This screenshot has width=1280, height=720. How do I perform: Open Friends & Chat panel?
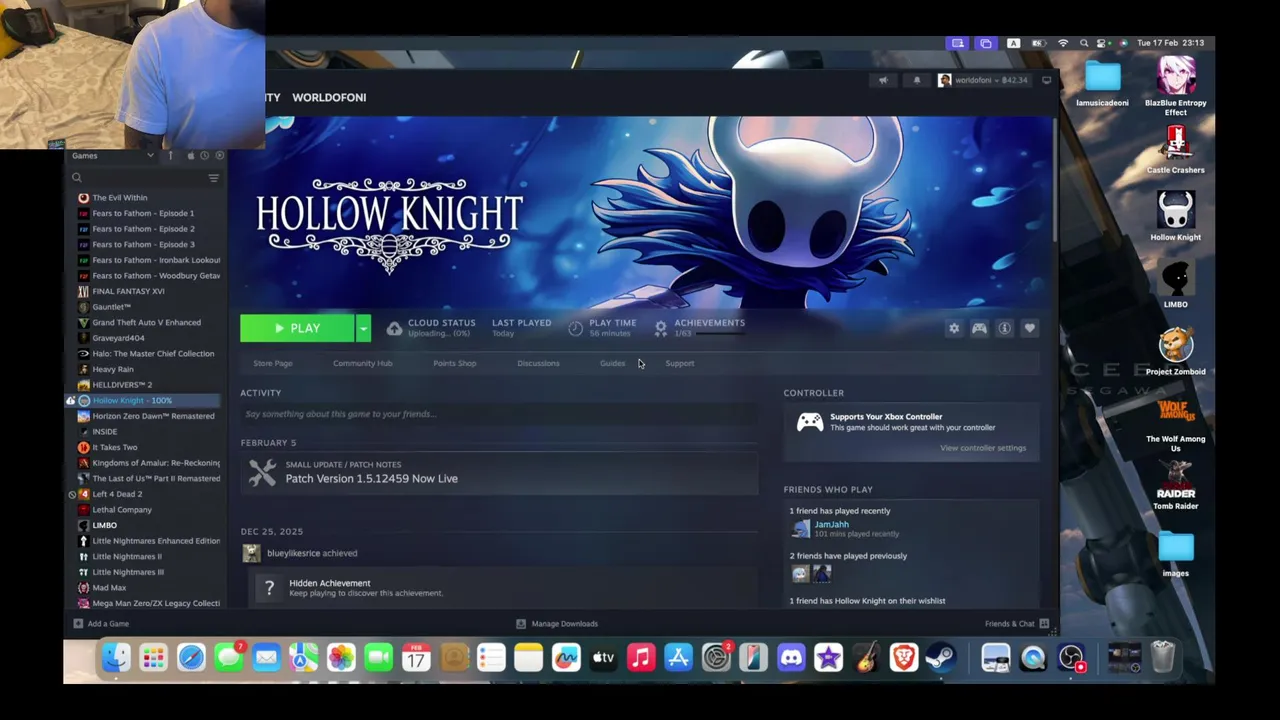(1016, 623)
